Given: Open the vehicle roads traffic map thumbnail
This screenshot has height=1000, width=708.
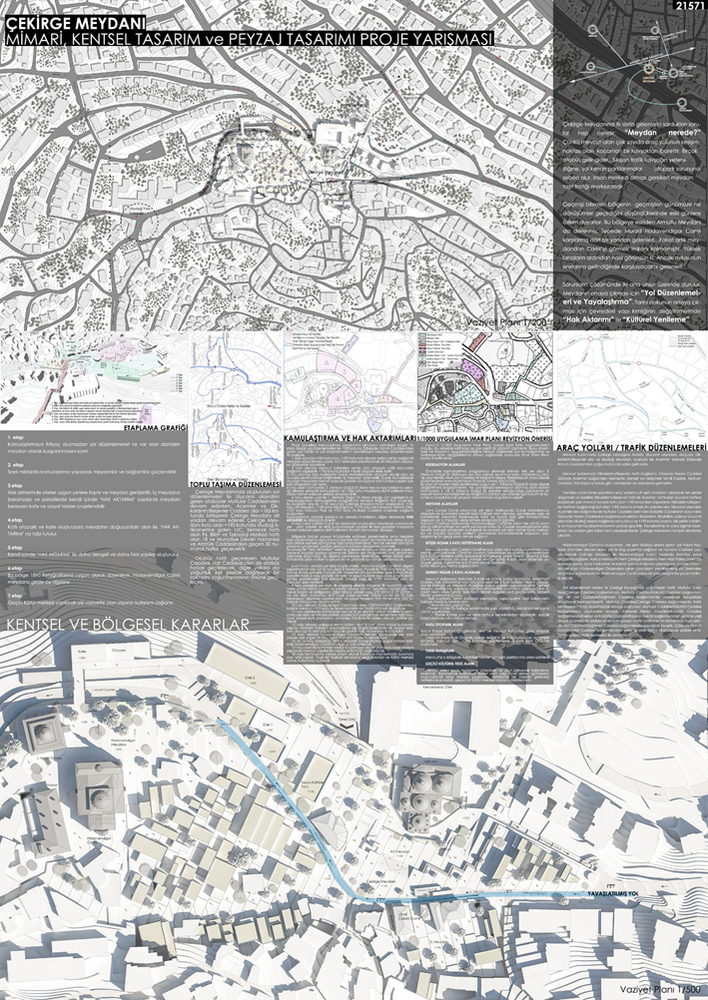Looking at the screenshot, I should pyautogui.click(x=631, y=386).
